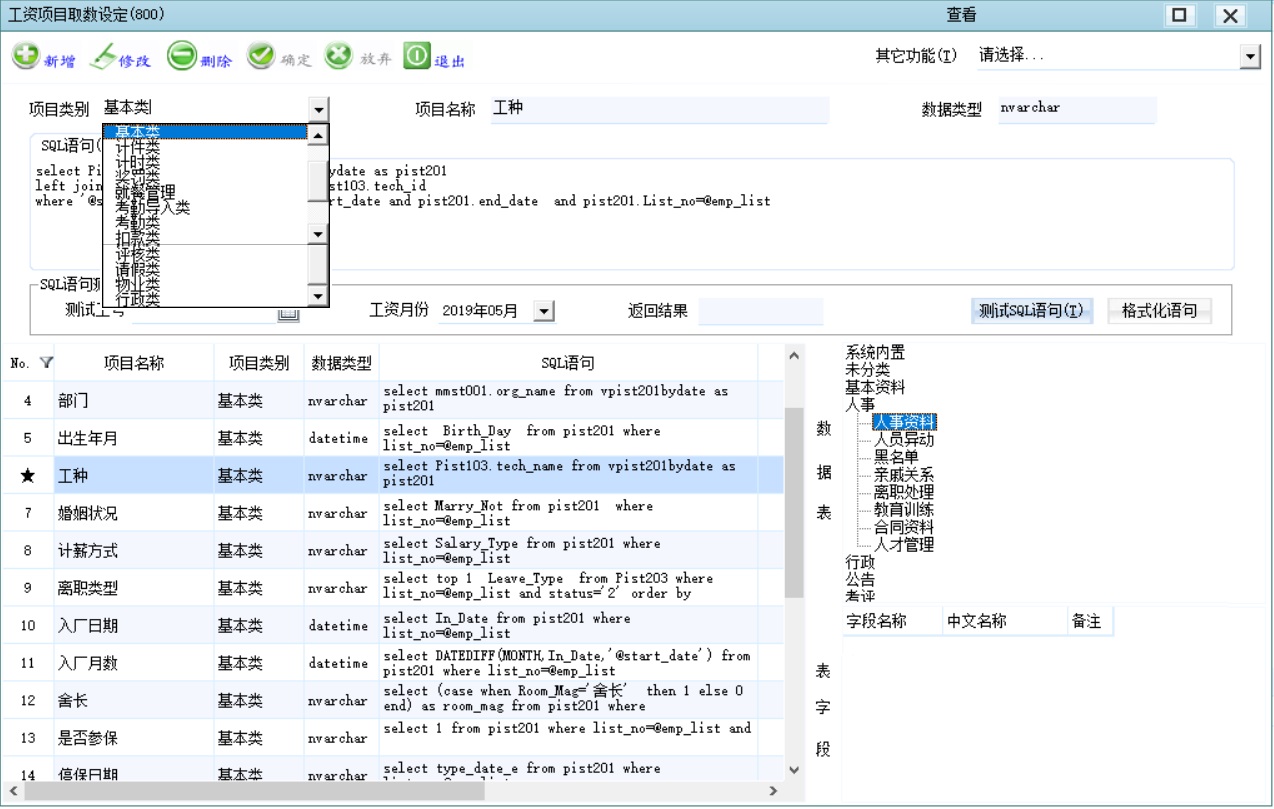
Task: Select the 婚姻状况 row in the grid
Action: (x=392, y=513)
